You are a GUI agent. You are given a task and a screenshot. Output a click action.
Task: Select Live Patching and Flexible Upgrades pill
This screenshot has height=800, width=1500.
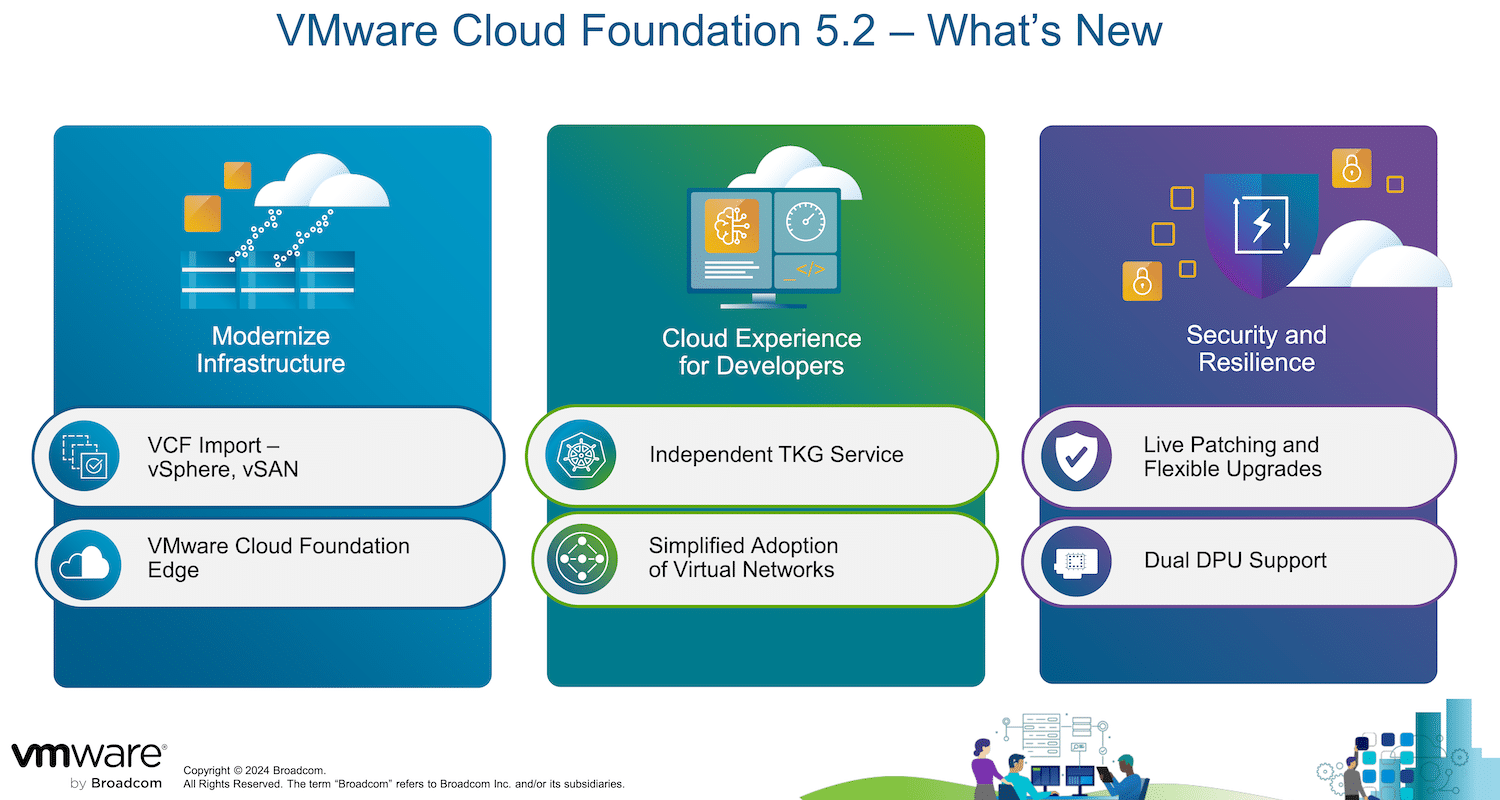pos(1239,456)
